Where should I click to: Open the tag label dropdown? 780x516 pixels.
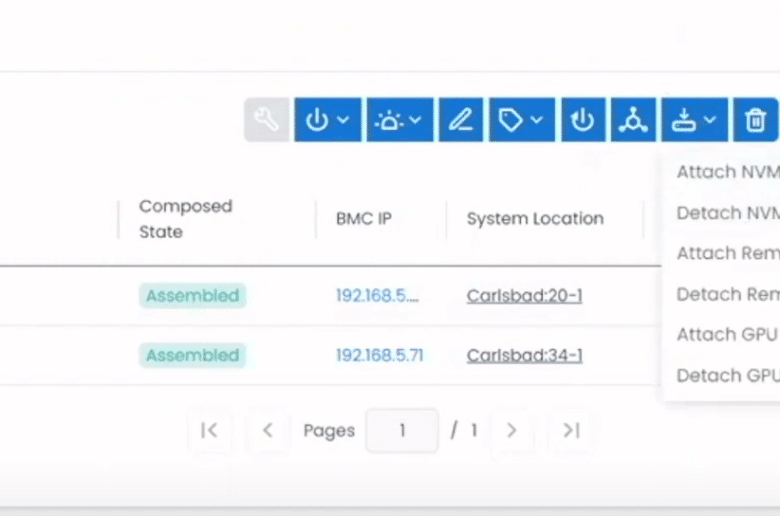coord(522,120)
